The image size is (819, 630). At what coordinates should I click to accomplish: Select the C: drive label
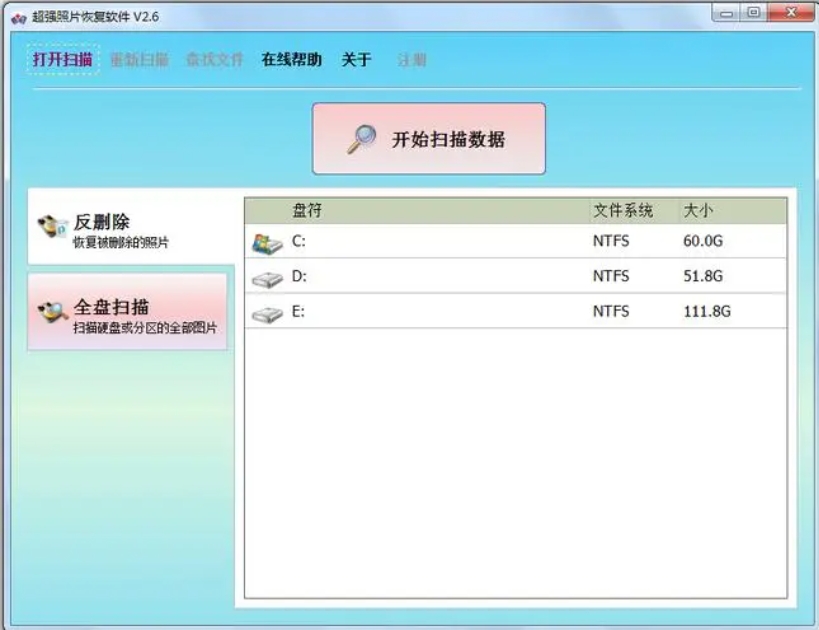[299, 241]
